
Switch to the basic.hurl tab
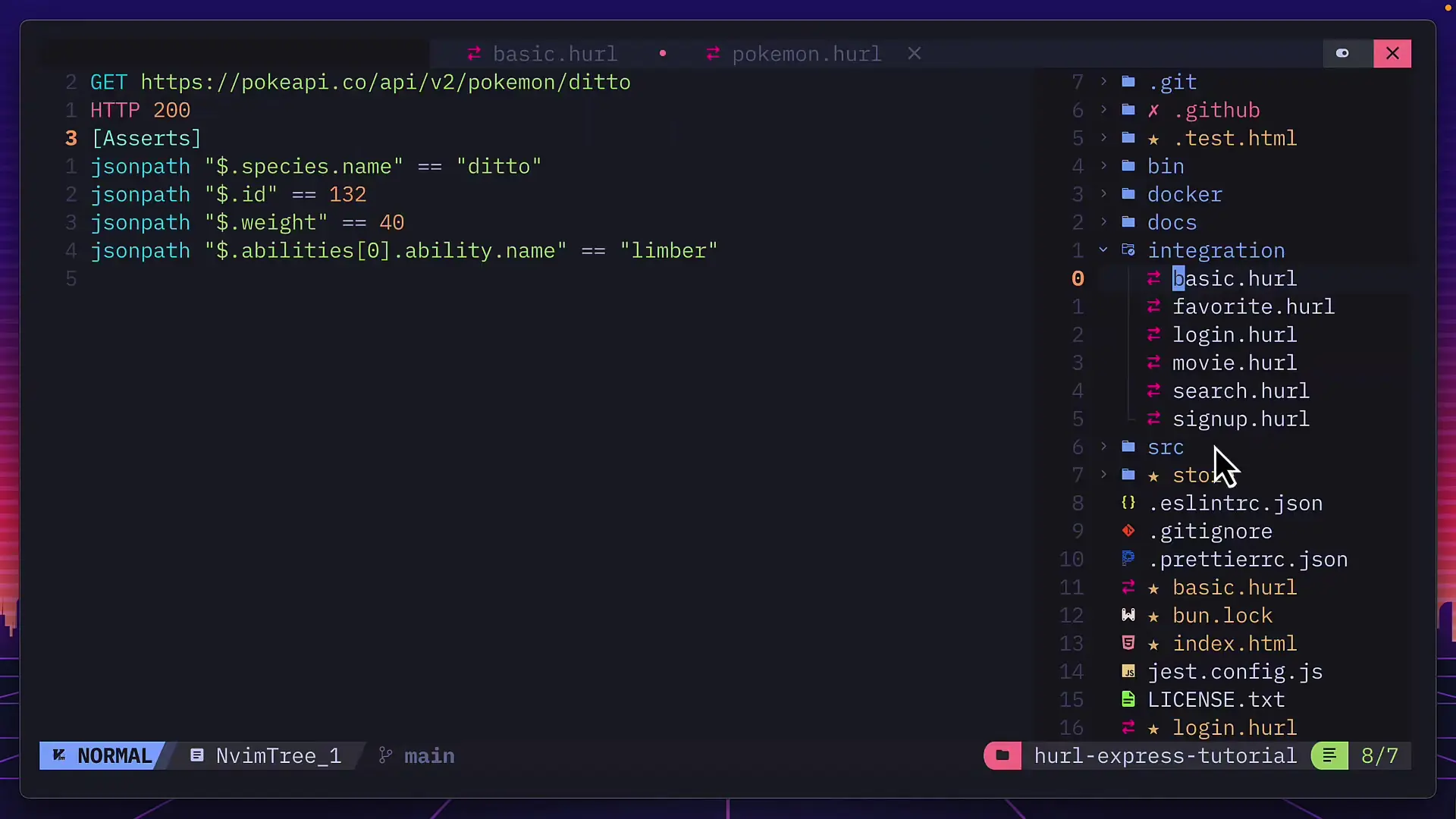555,54
